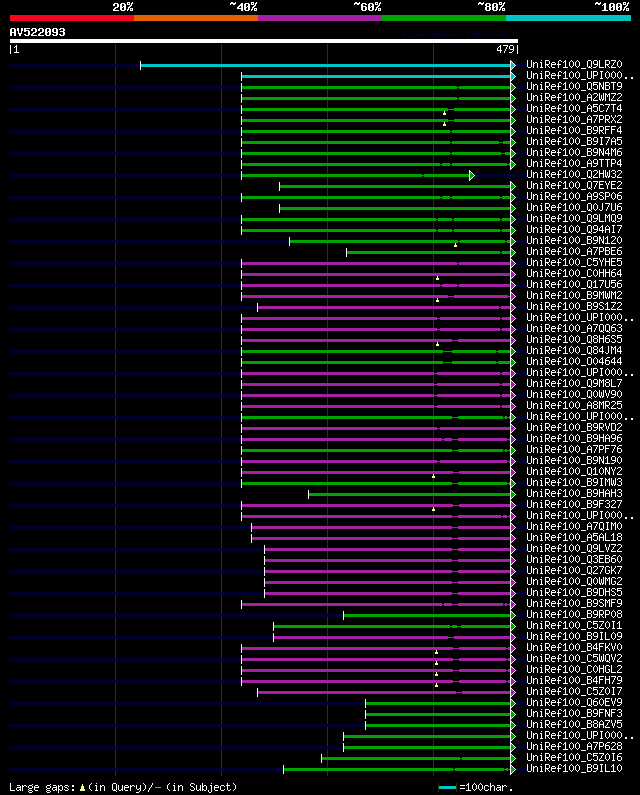640x795 pixels.
Task: Click the start tick of the Q9LRZ0 alignment
Action: click(140, 65)
